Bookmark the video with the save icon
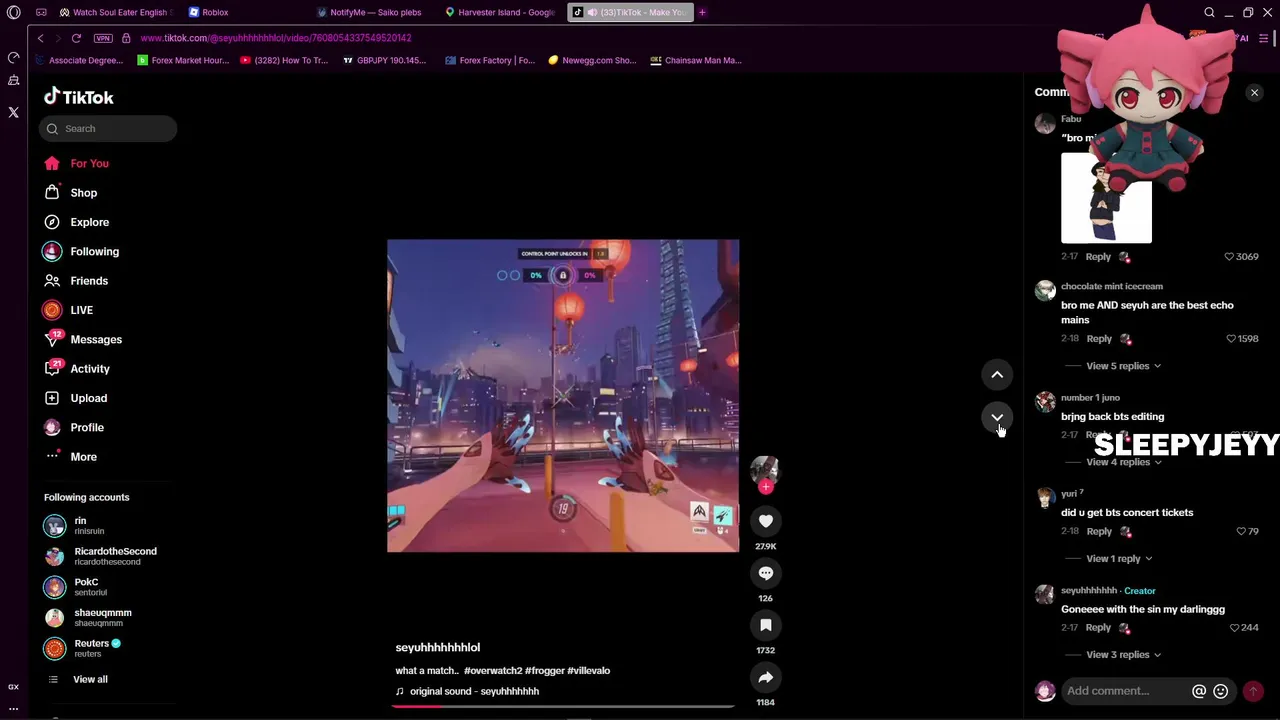The width and height of the screenshot is (1280, 720). coord(766,625)
